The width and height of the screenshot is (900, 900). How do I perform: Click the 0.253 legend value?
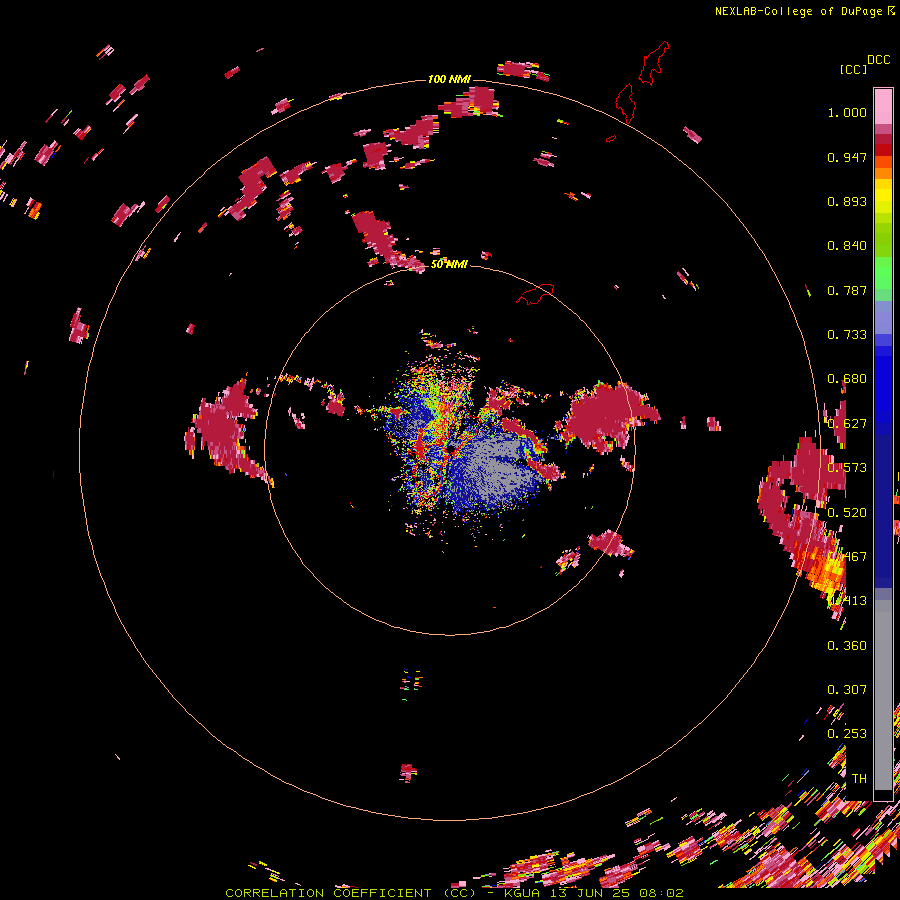847,734
